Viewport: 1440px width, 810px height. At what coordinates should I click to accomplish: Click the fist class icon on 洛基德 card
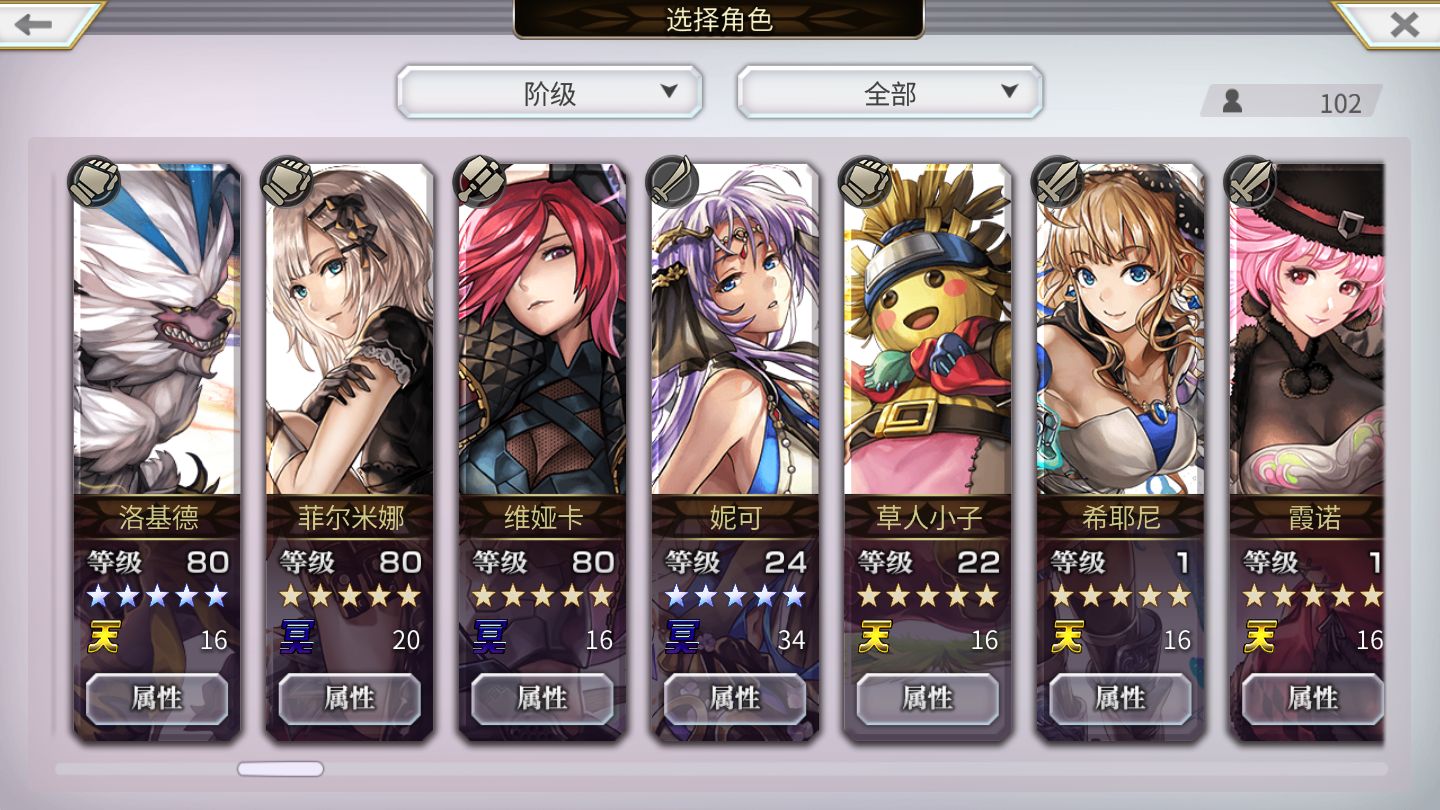(x=93, y=181)
